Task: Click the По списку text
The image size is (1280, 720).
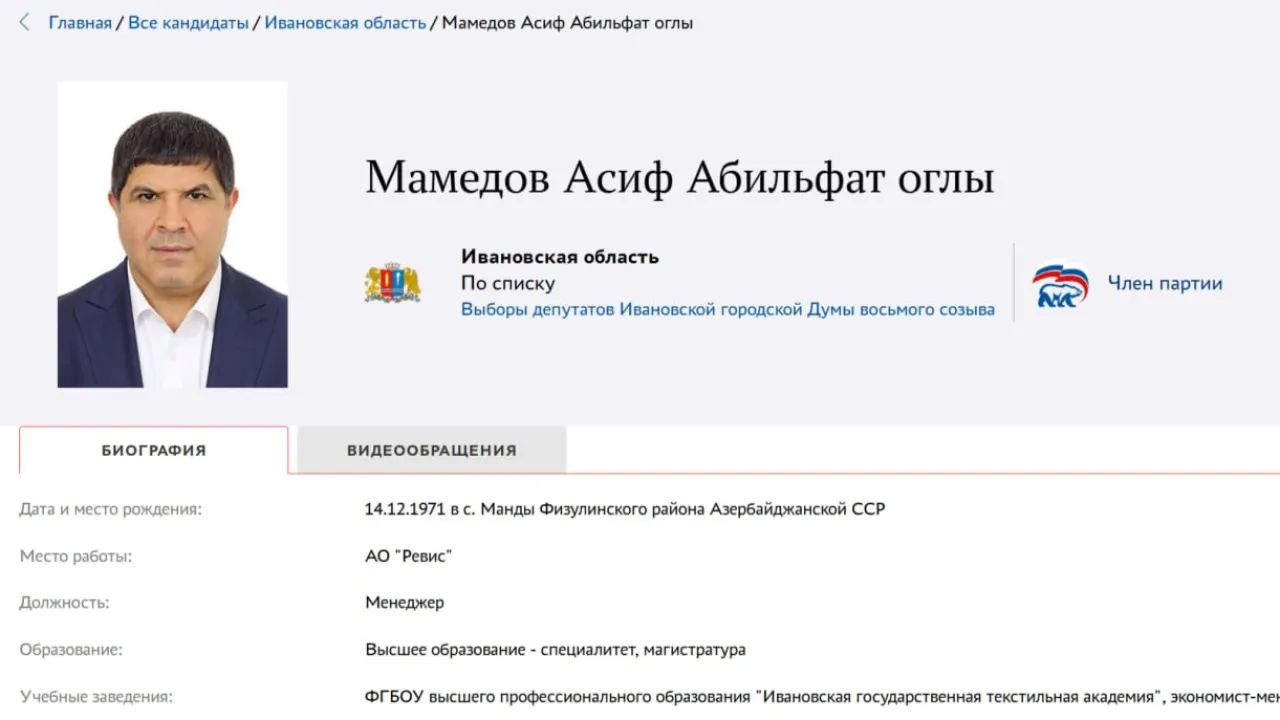Action: (507, 283)
